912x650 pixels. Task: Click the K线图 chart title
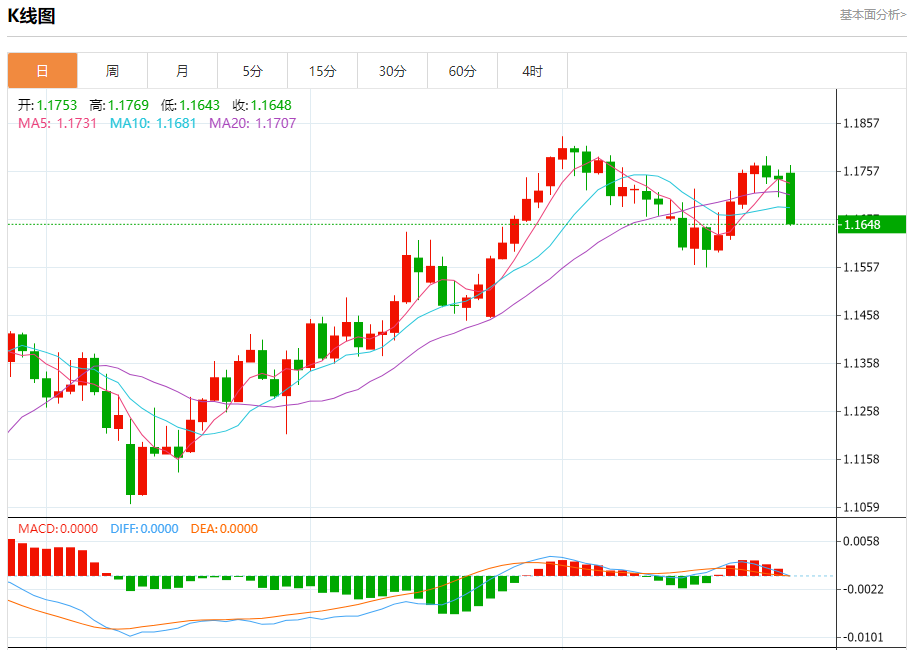(x=31, y=16)
